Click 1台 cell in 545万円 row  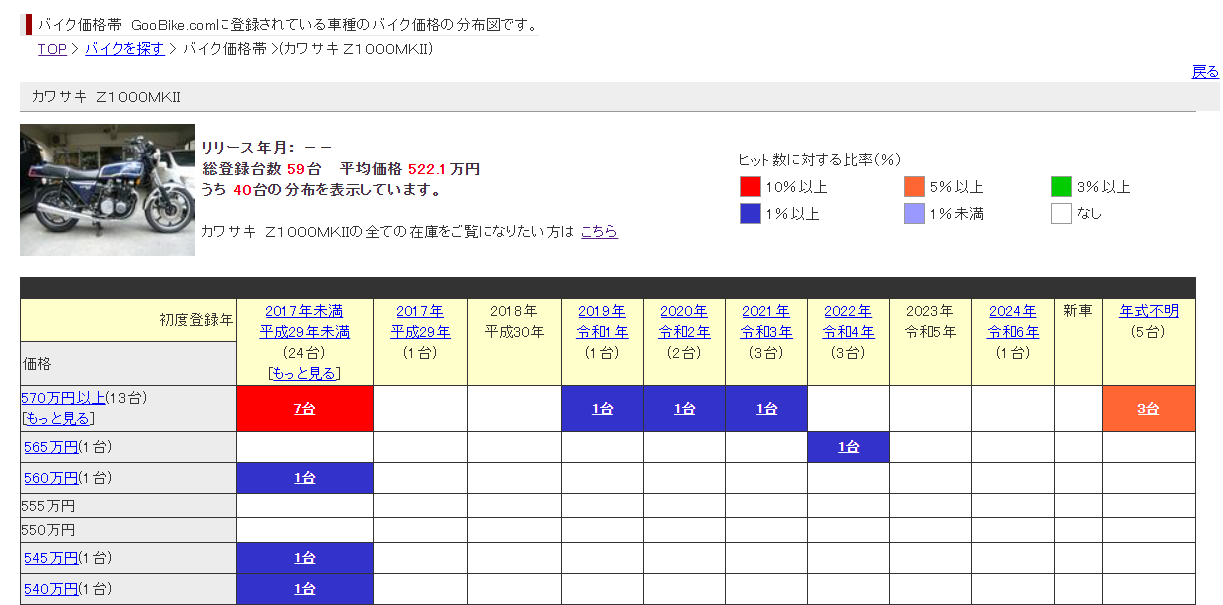coord(305,558)
